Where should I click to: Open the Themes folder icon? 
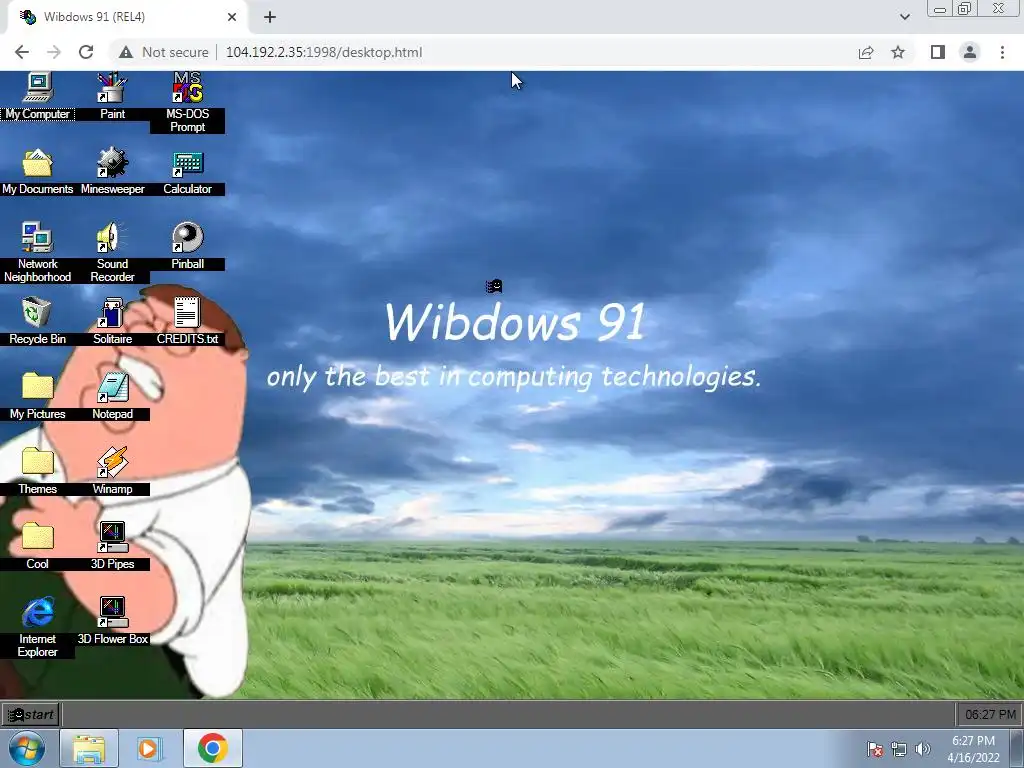(37, 471)
